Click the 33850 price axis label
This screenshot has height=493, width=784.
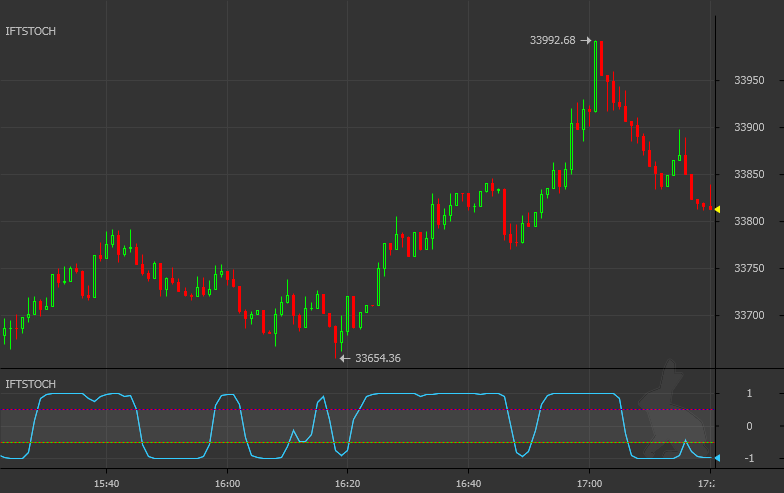pyautogui.click(x=749, y=174)
